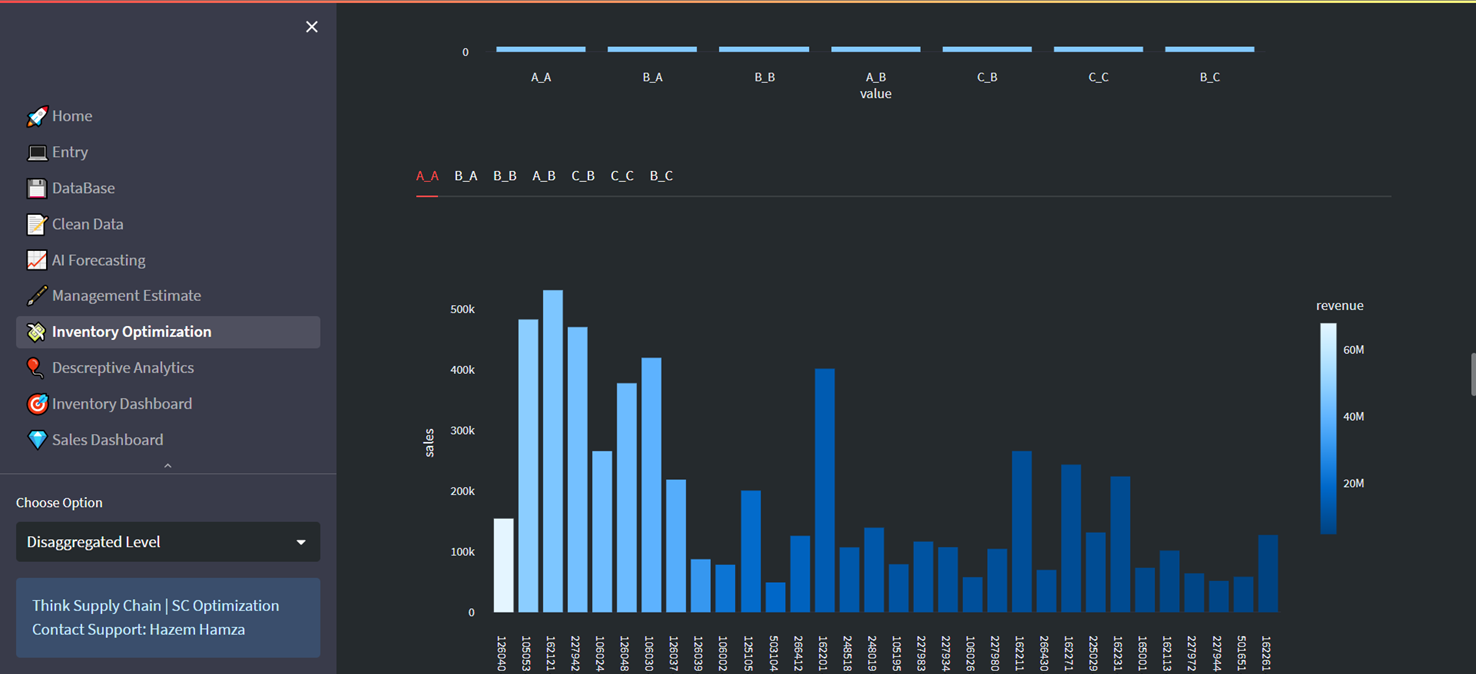Click the target icon for Inventory Dashboard
1476x674 pixels.
coord(37,404)
